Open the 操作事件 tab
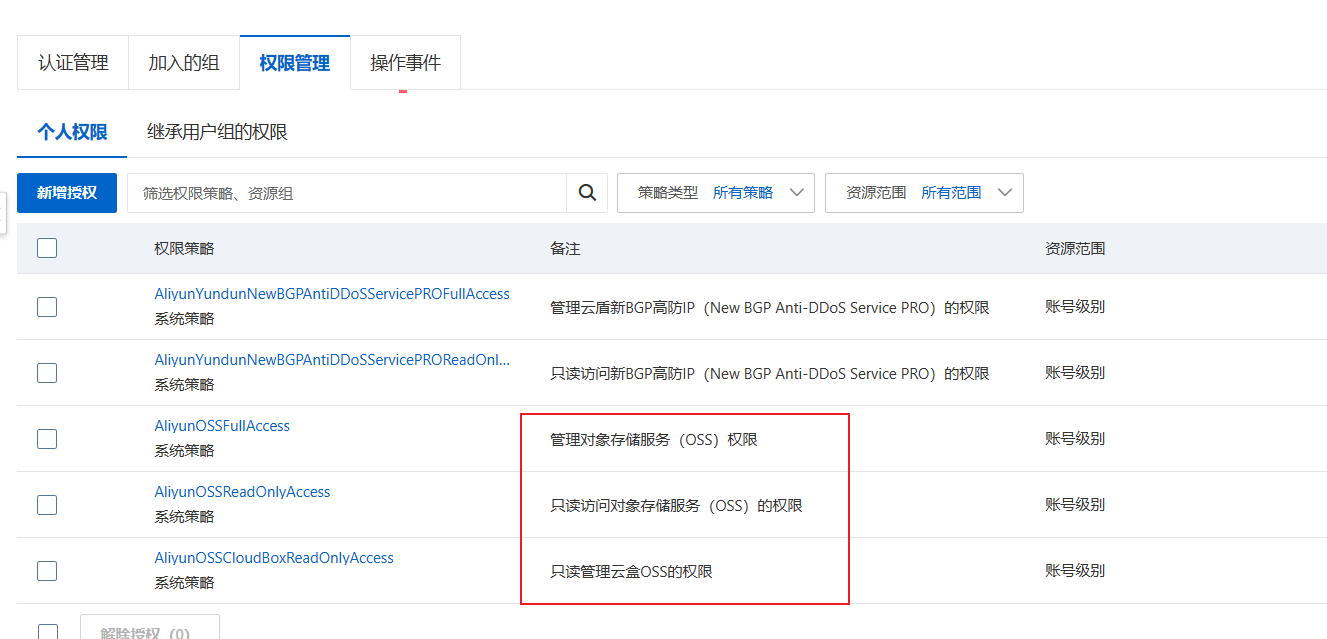This screenshot has width=1327, height=639. 405,63
